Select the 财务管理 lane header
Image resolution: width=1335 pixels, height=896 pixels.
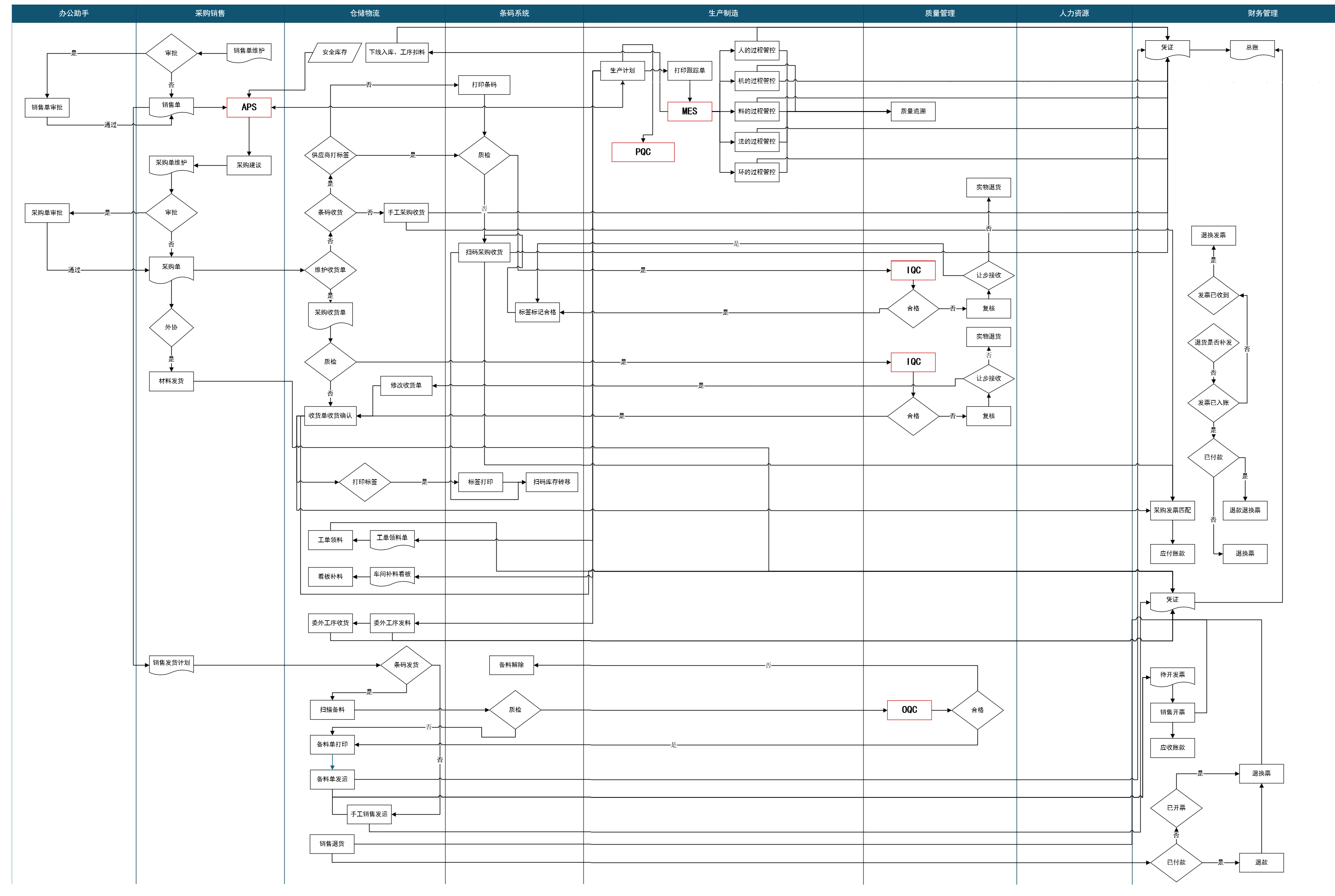[1262, 13]
